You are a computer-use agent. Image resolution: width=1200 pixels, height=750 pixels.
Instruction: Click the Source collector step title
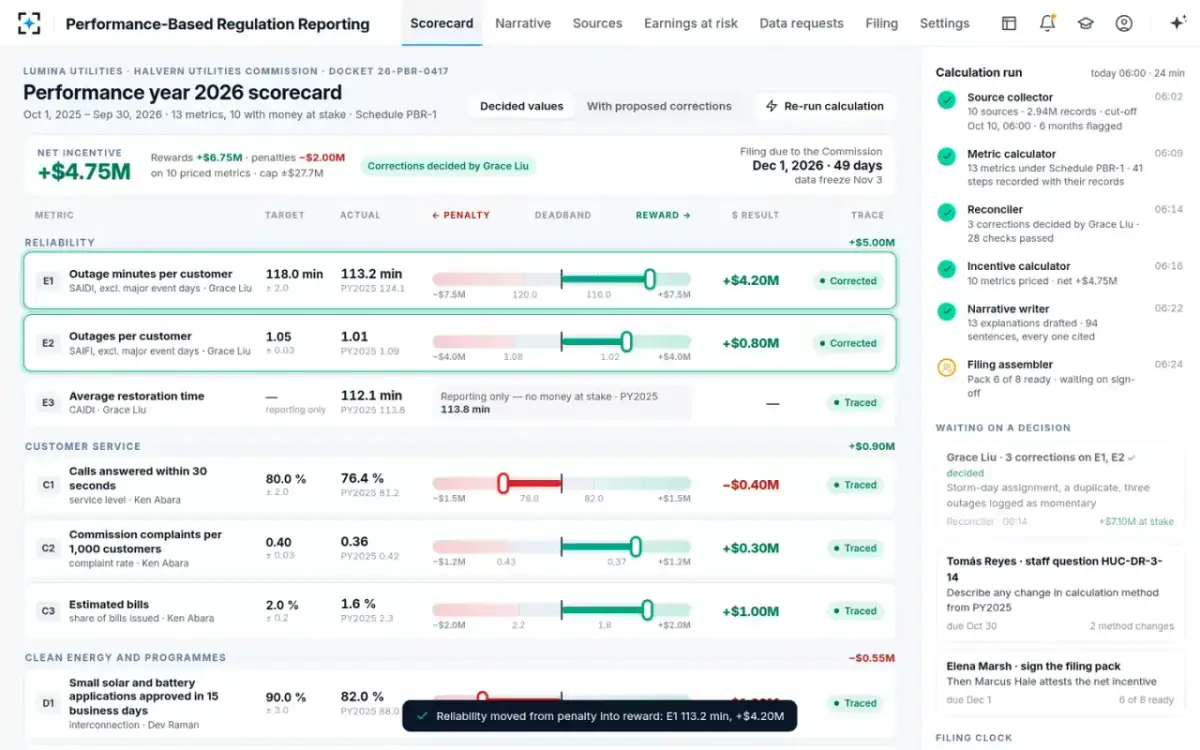point(1010,98)
